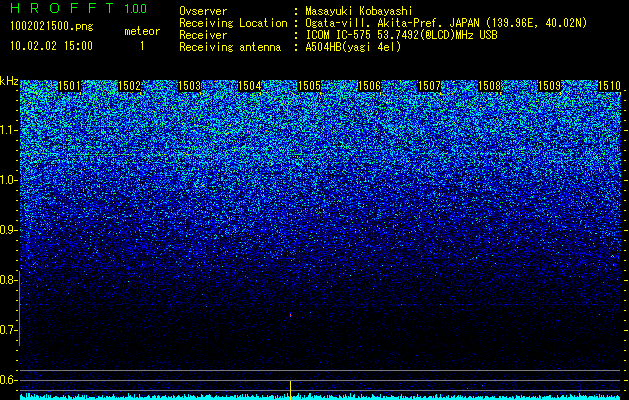
Task: Click the 0.6 frequency axis label
Action: tap(8, 380)
